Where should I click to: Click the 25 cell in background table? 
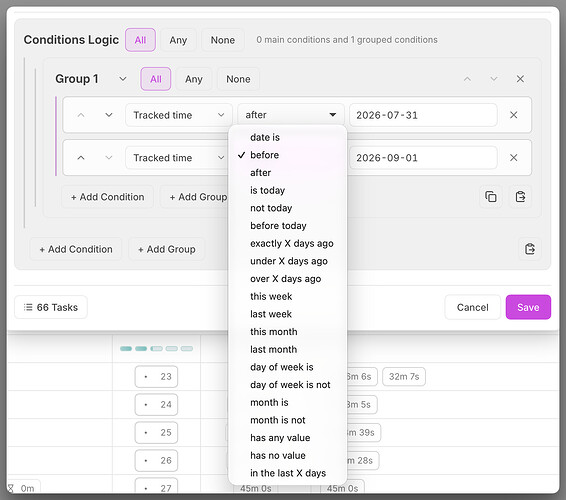pos(156,432)
